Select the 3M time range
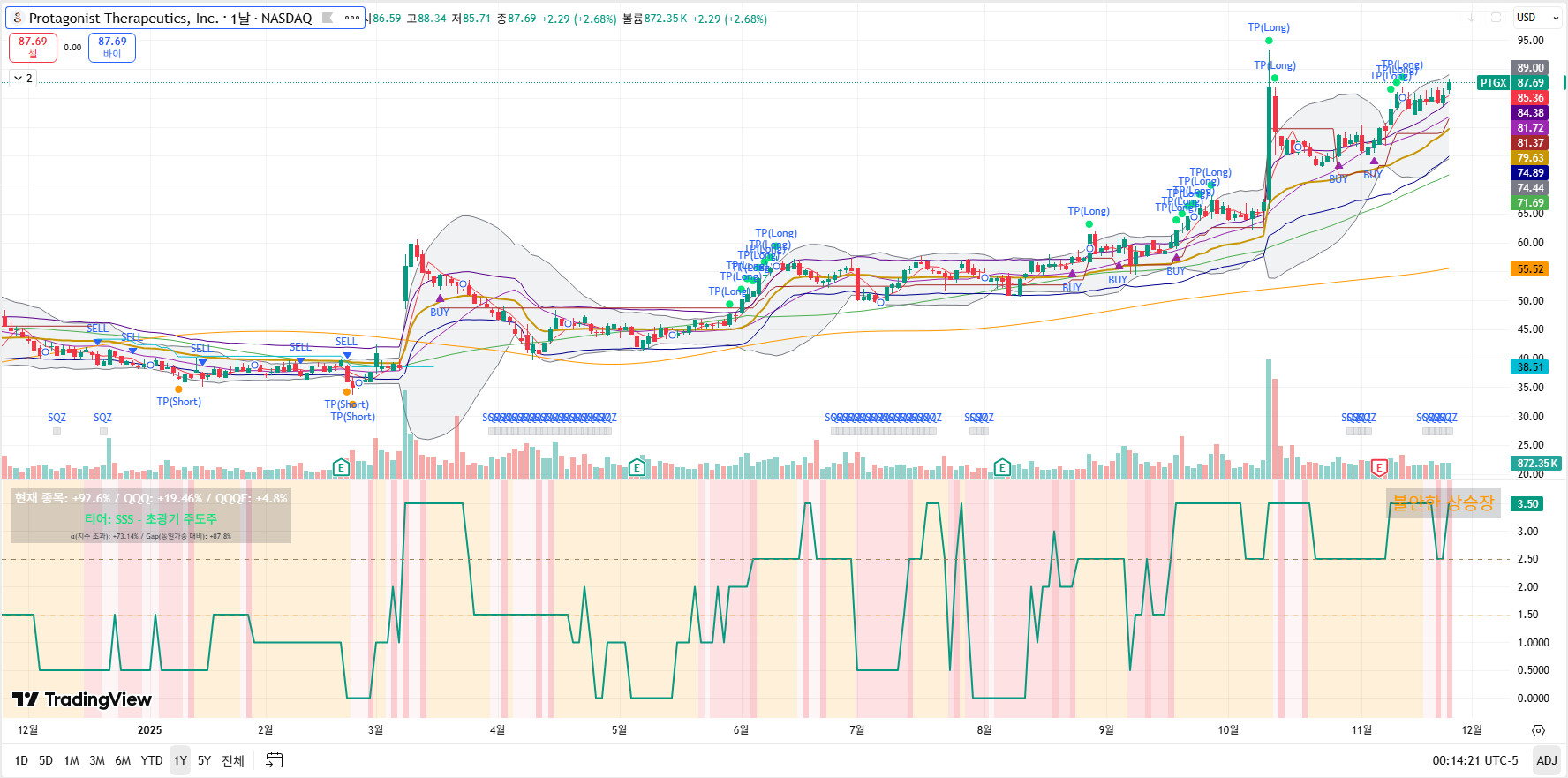 coord(97,760)
